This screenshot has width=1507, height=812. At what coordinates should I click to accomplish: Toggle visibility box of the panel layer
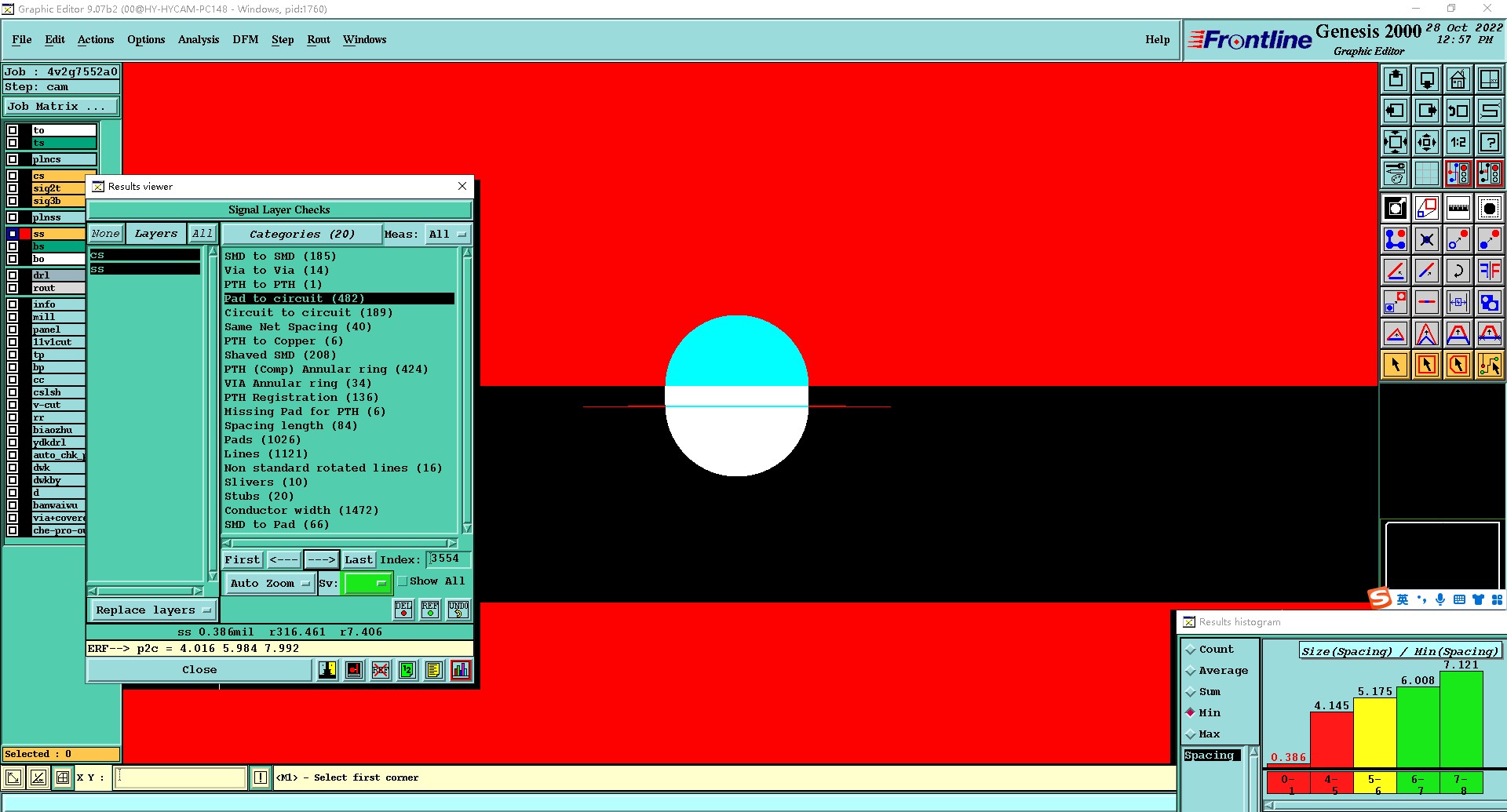pos(13,330)
